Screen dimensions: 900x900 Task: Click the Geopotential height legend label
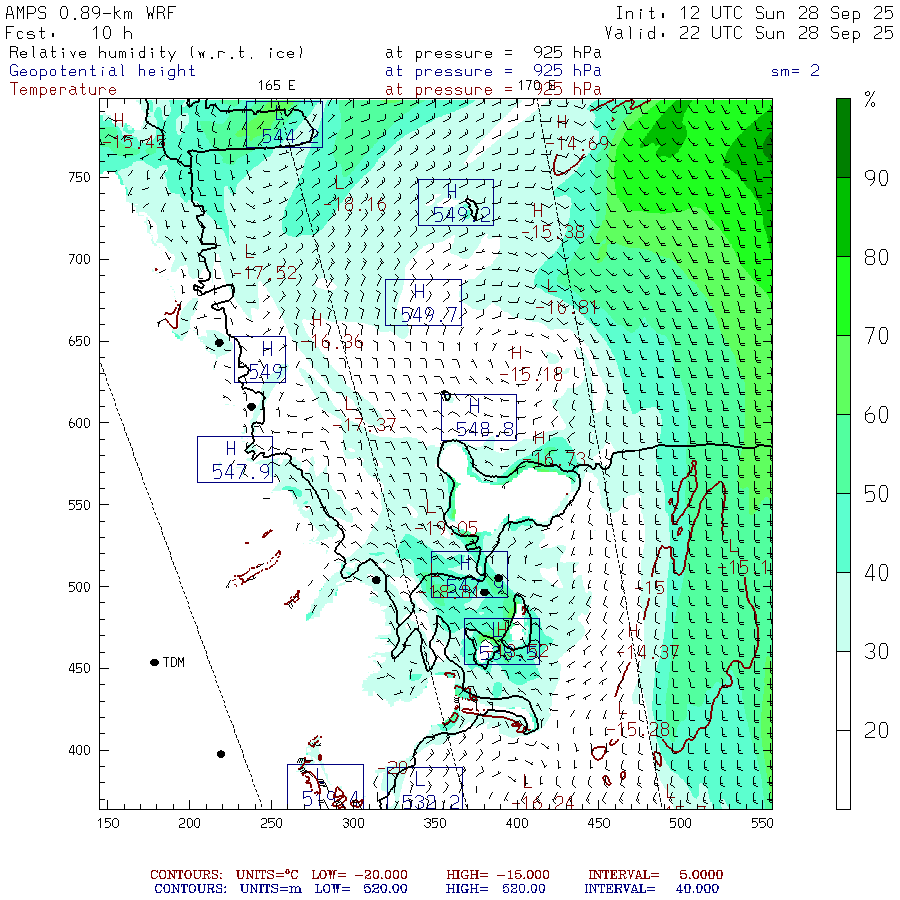(x=103, y=71)
